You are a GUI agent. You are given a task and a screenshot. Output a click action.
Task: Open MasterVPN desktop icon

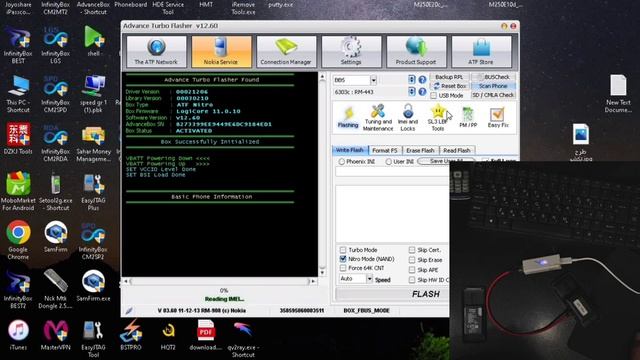coord(56,336)
